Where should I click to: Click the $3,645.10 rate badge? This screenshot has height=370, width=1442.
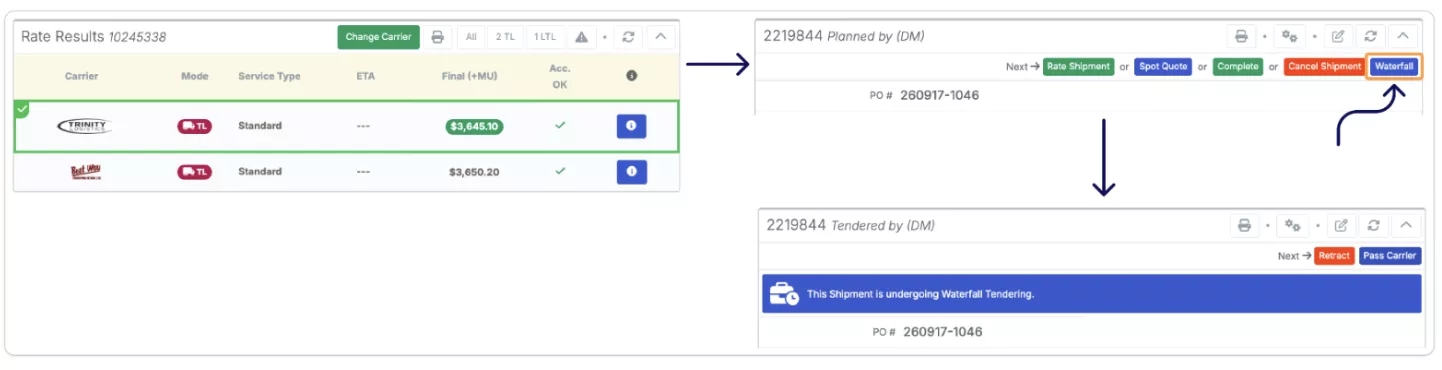(x=474, y=127)
